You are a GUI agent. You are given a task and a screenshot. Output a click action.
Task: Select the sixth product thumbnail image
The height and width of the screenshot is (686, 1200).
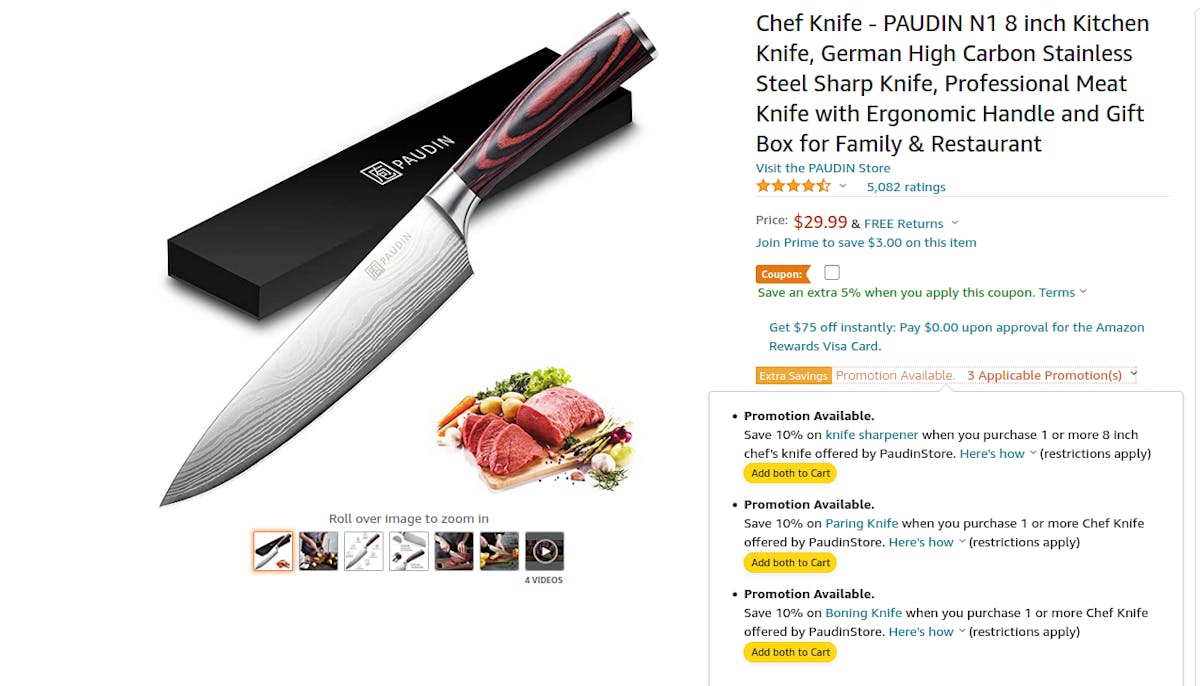click(499, 551)
